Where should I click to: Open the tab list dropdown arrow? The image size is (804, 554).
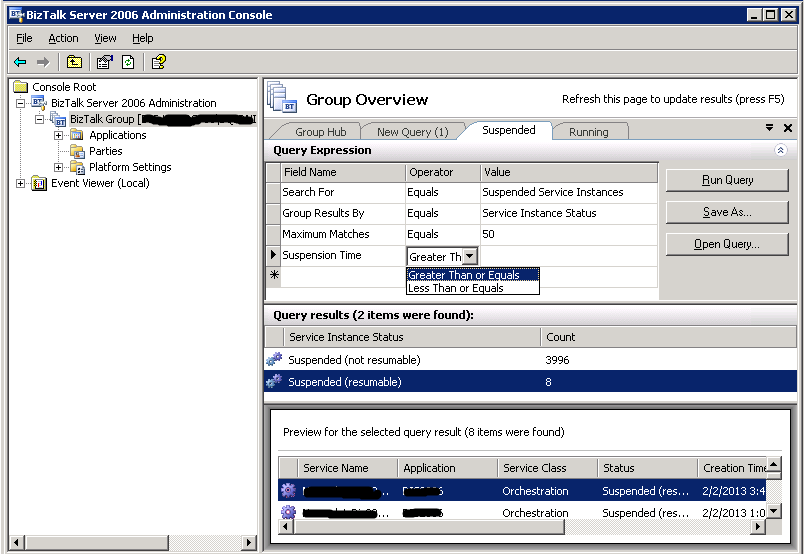[769, 127]
